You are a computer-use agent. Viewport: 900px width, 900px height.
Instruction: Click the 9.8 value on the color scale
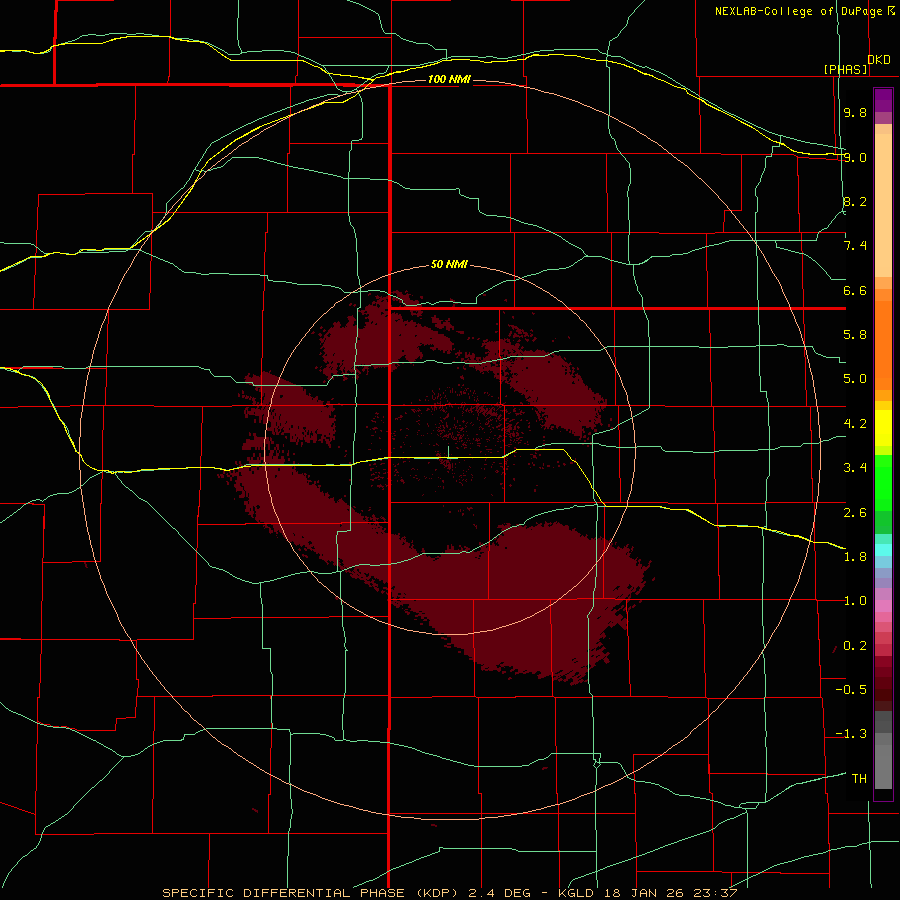point(855,112)
